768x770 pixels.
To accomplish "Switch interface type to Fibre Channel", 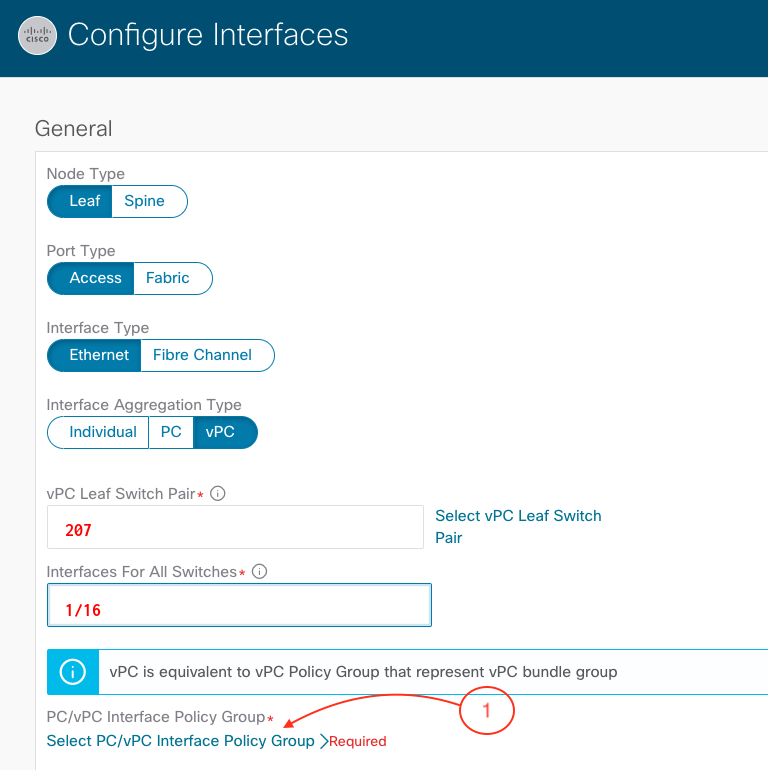I will (203, 355).
